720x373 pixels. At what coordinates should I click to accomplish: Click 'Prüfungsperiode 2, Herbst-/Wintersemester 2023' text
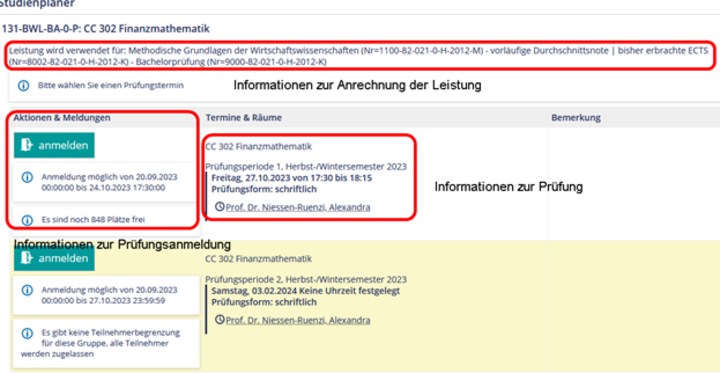pos(306,279)
